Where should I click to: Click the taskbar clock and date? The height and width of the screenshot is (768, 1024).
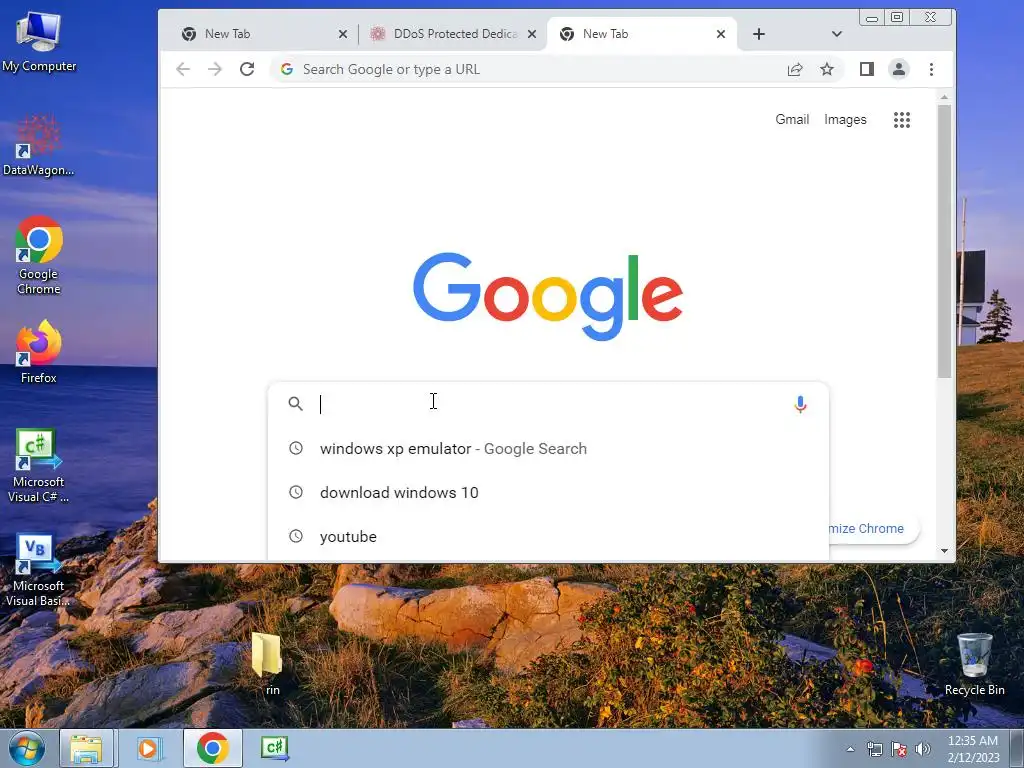pyautogui.click(x=973, y=749)
